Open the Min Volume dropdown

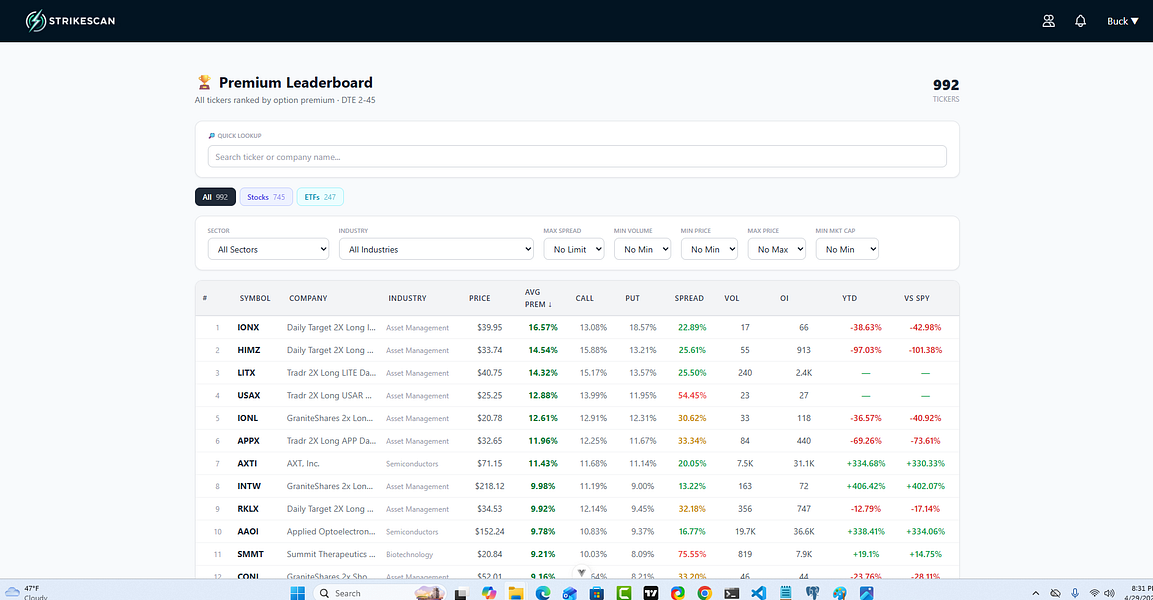643,249
